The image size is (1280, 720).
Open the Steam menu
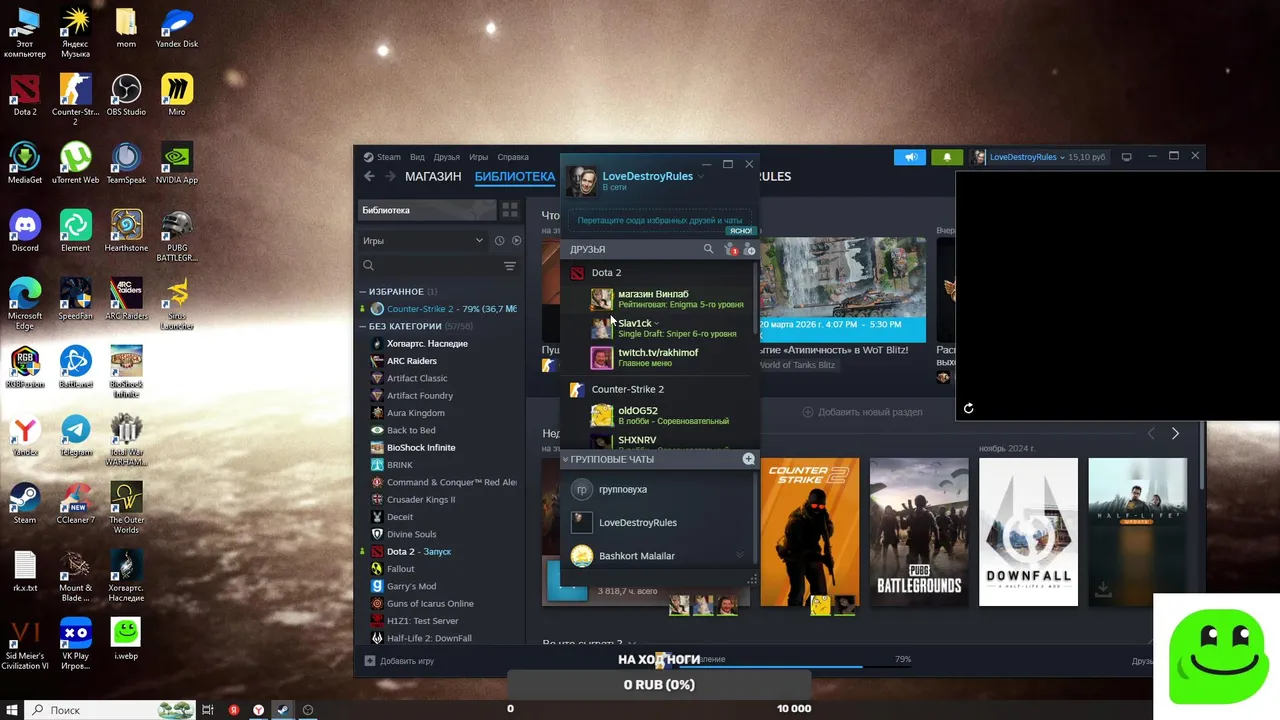(382, 157)
